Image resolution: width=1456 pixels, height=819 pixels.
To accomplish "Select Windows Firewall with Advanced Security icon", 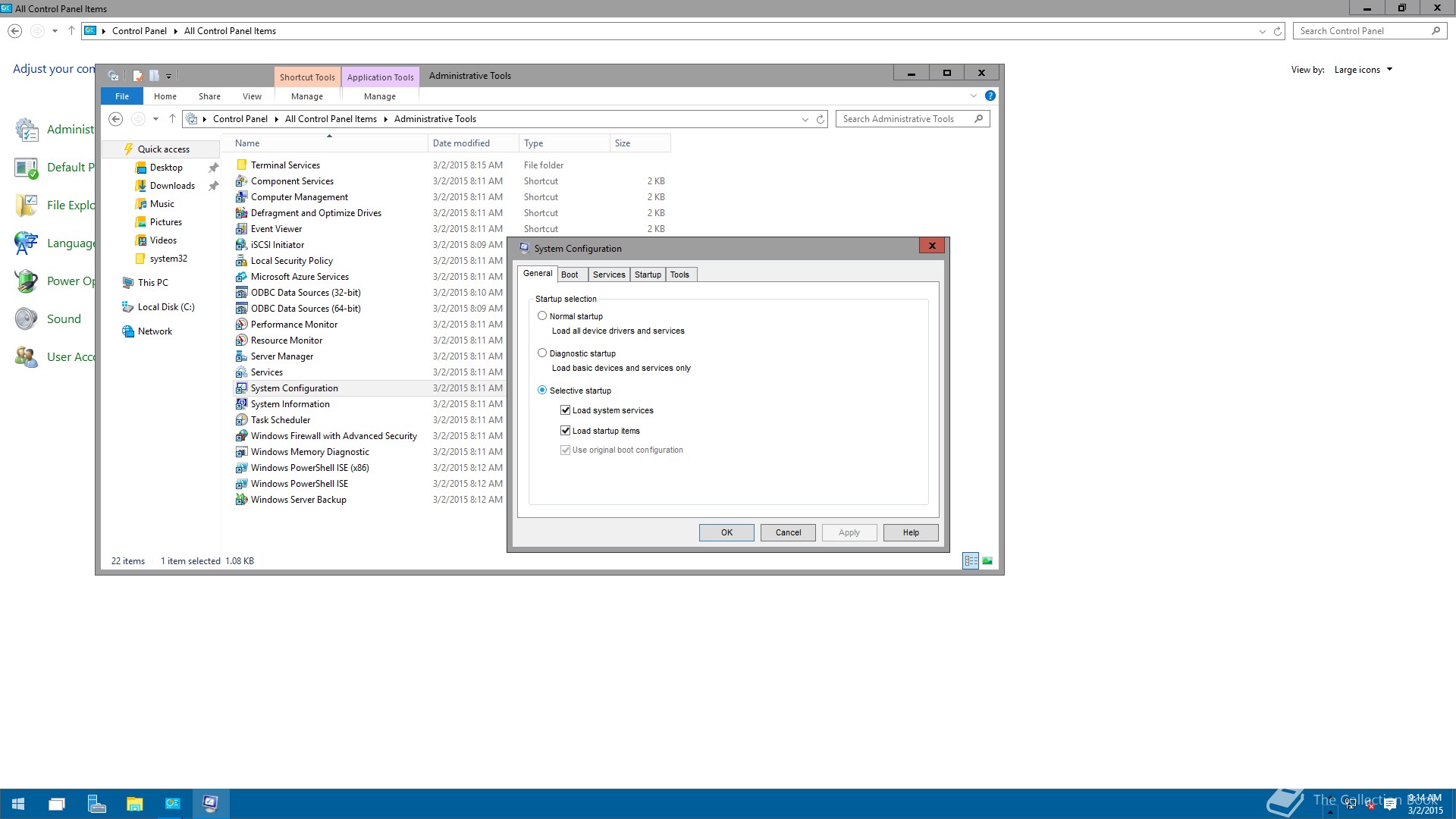I will 241,436.
